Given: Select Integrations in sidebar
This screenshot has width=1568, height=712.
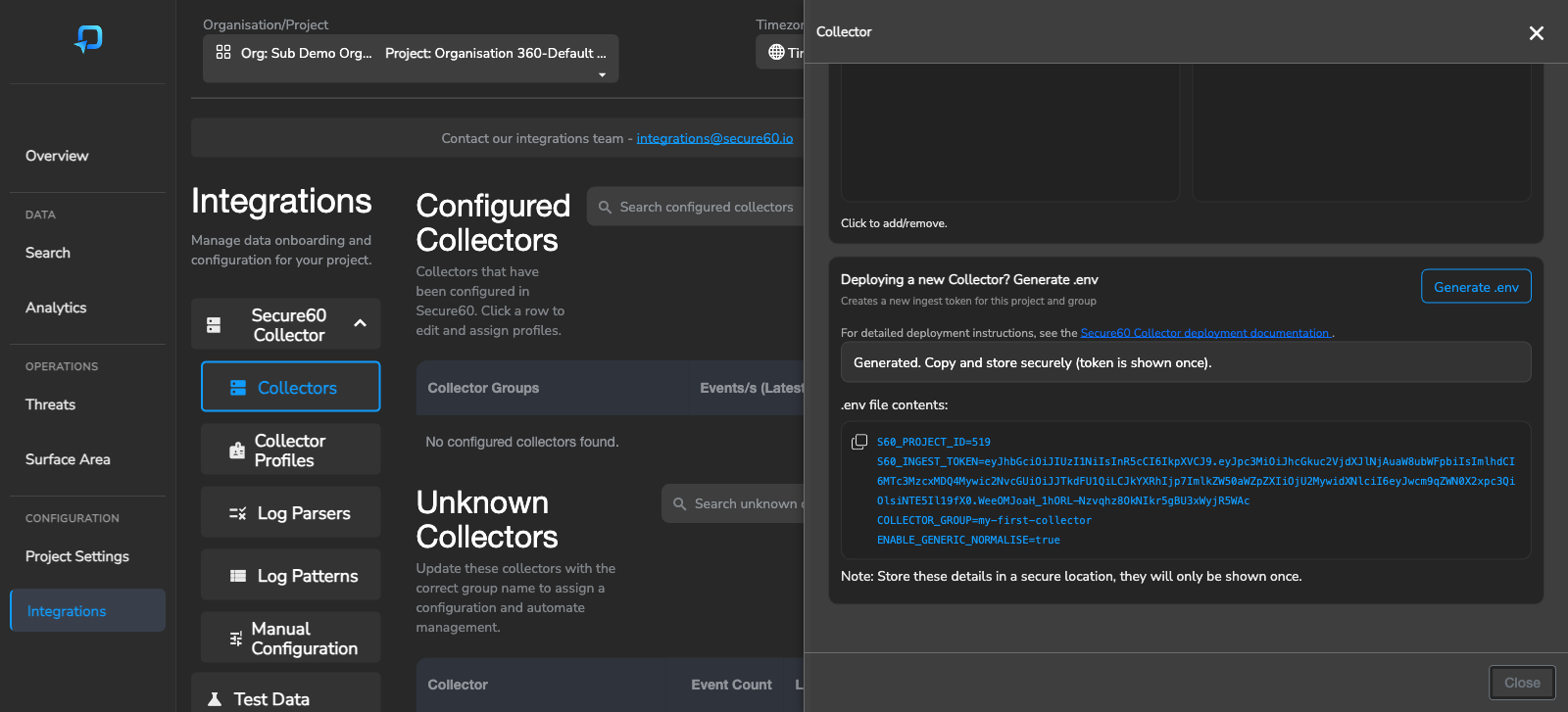Looking at the screenshot, I should tap(87, 610).
